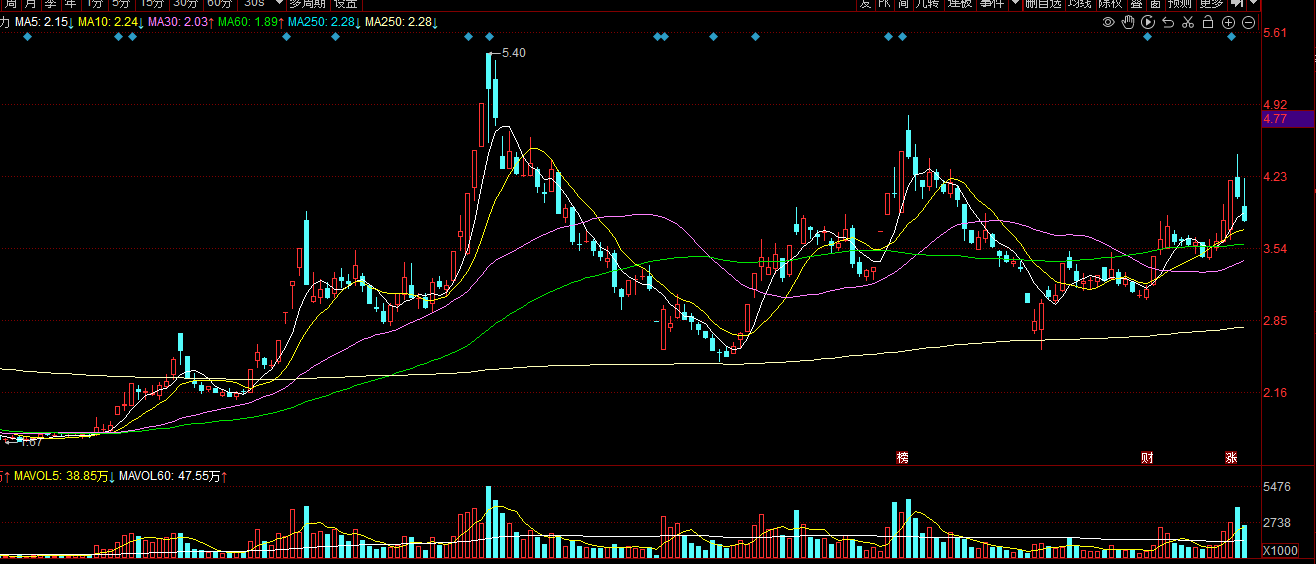
Task: Select the 60分 chart tab
Action: pyautogui.click(x=220, y=4)
